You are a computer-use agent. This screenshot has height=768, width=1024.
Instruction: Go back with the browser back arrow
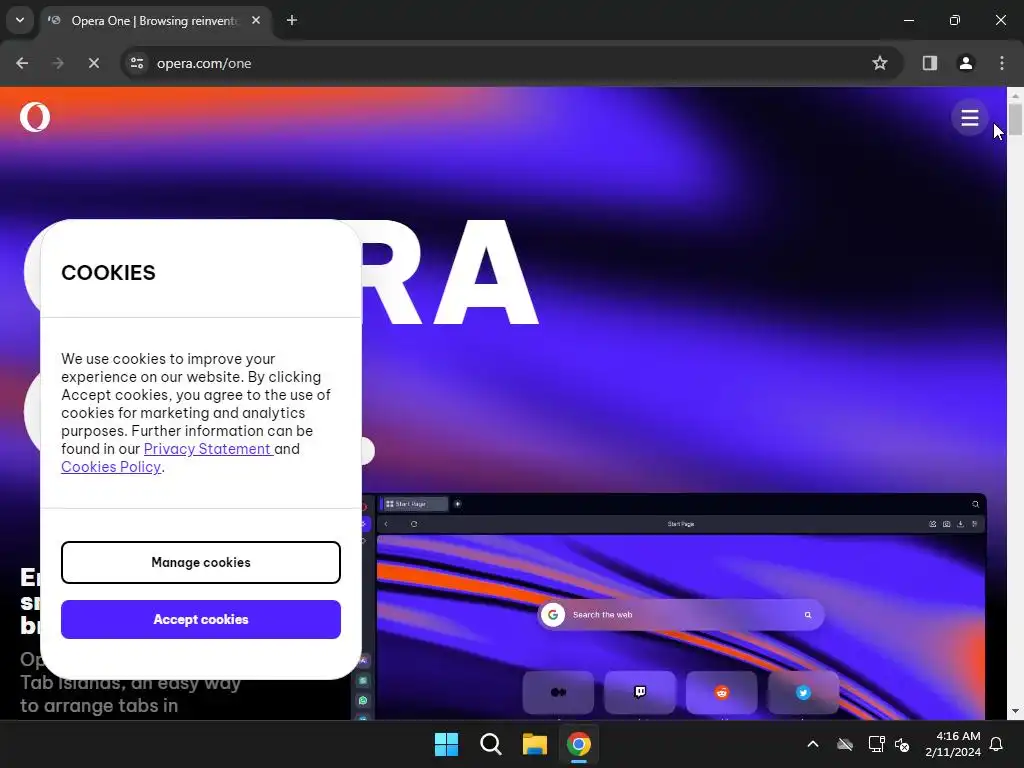(x=22, y=63)
